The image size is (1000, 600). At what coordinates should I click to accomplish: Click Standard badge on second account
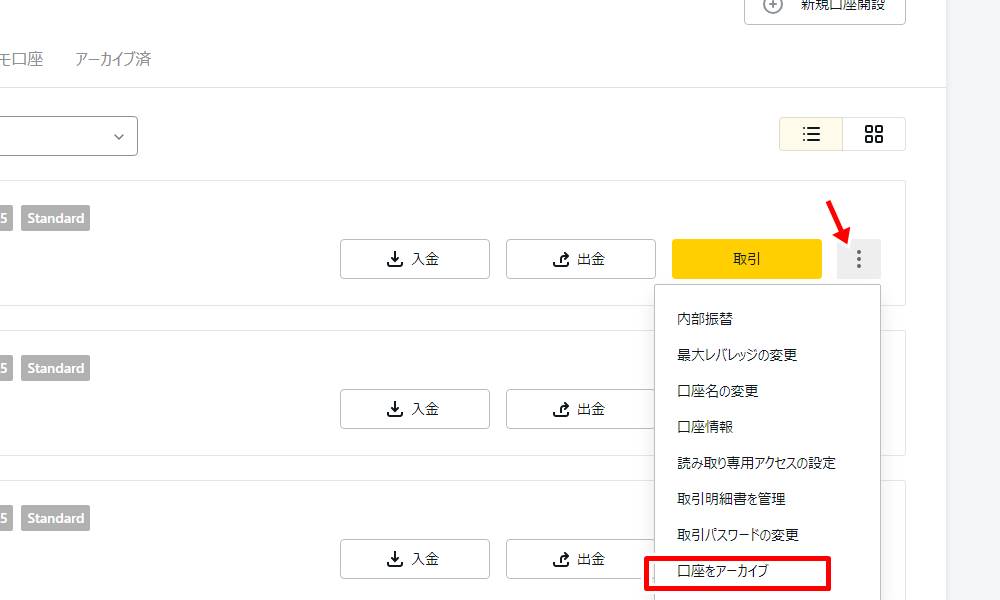[55, 368]
